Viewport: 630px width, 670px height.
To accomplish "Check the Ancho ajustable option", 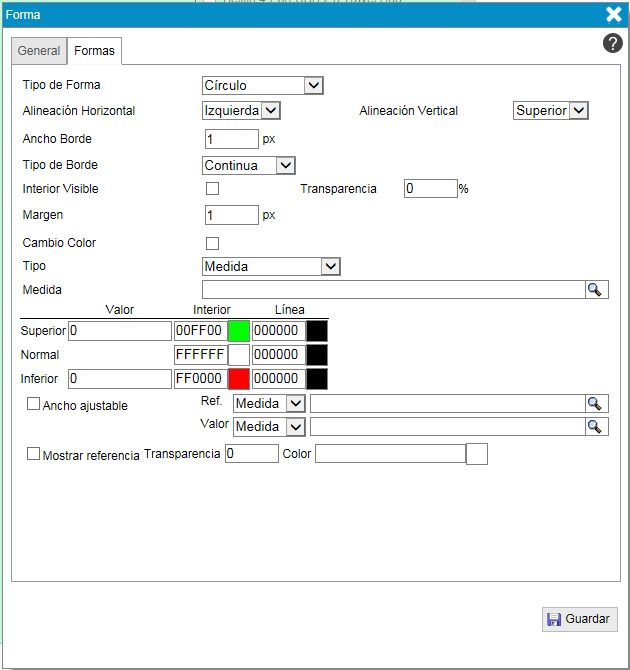I will (x=34, y=404).
